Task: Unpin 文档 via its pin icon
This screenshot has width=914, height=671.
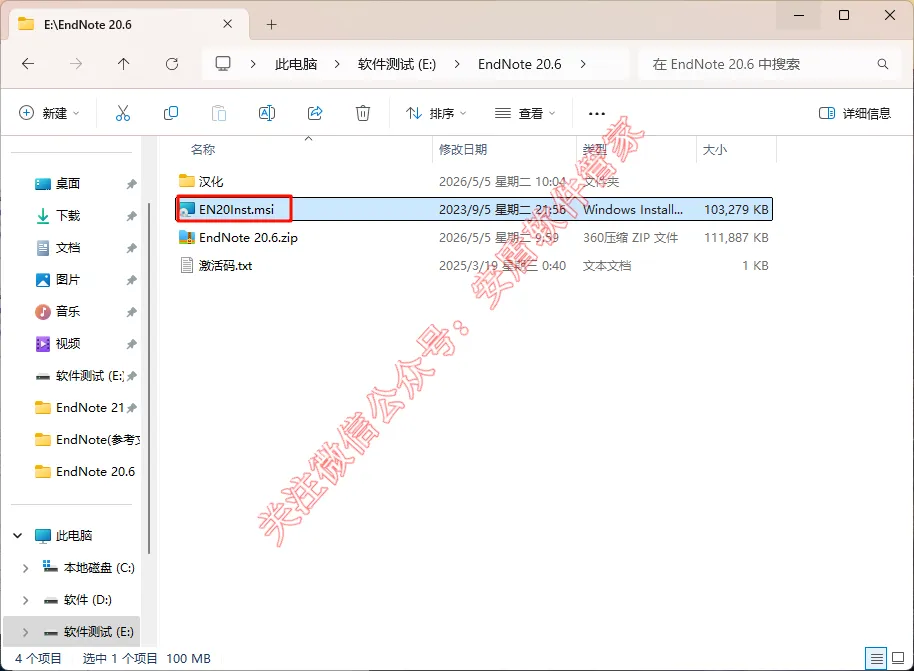Action: 132,248
